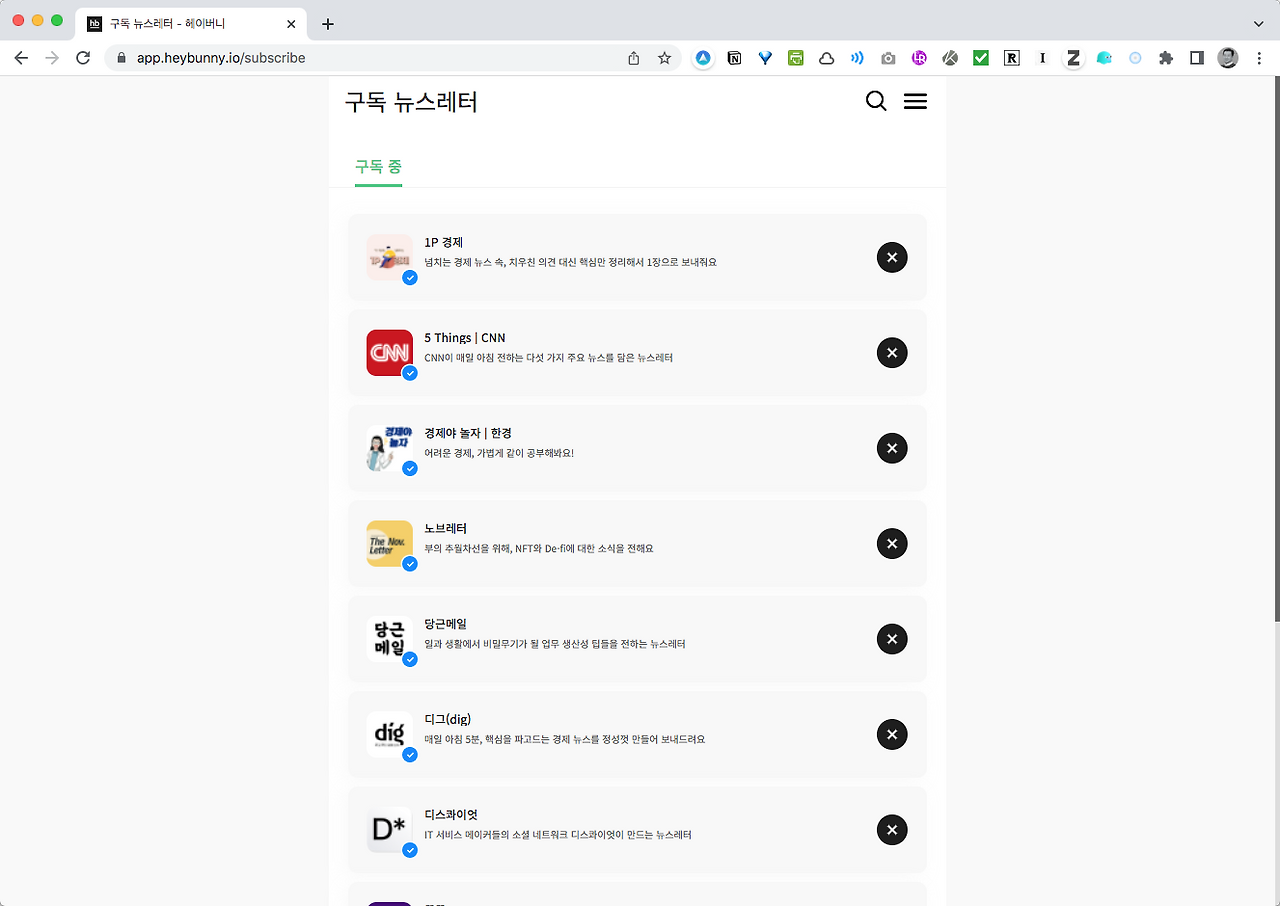Unsubscribe from 당근메일 using the X button

(892, 639)
